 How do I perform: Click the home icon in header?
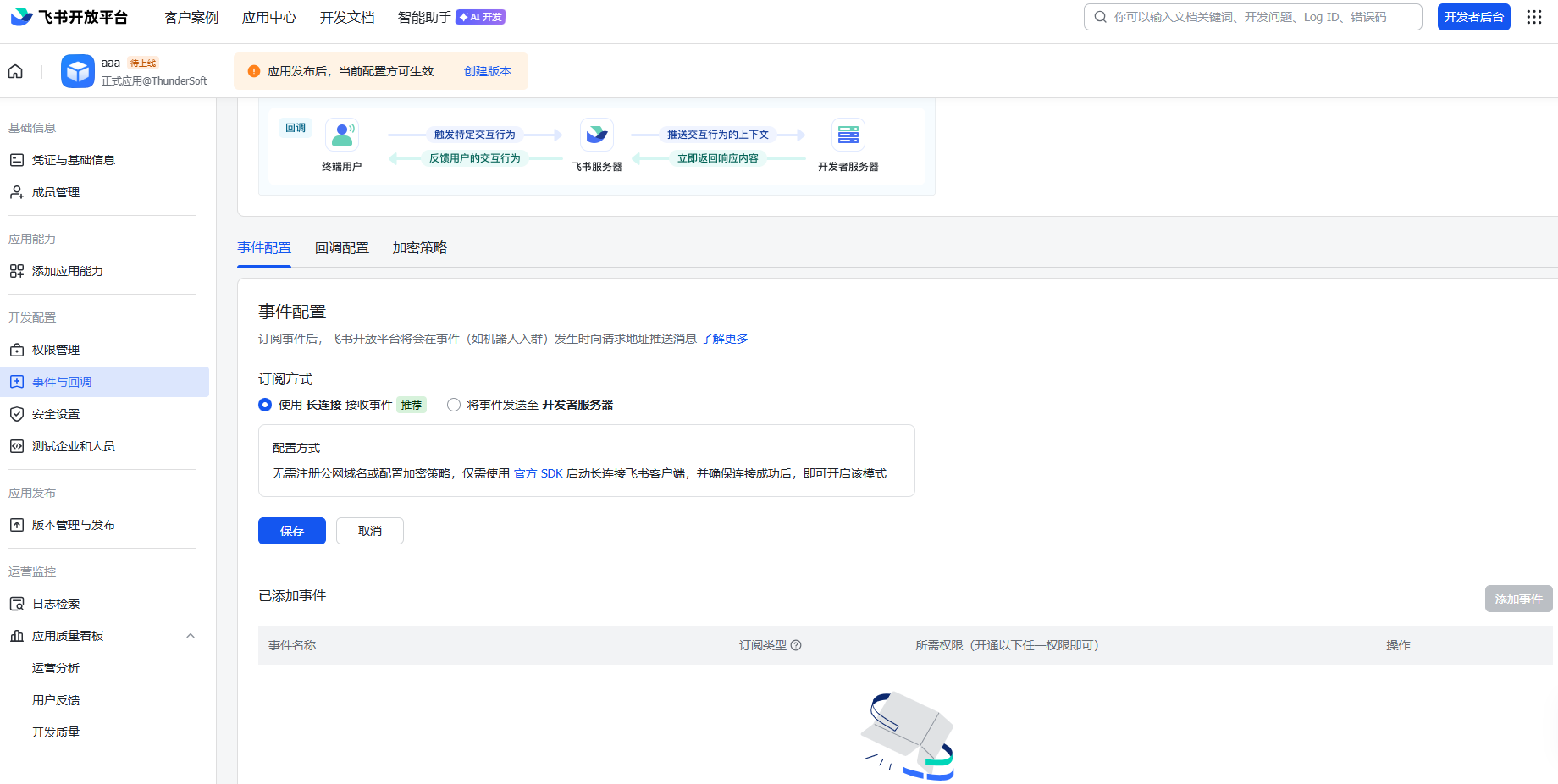coord(15,71)
